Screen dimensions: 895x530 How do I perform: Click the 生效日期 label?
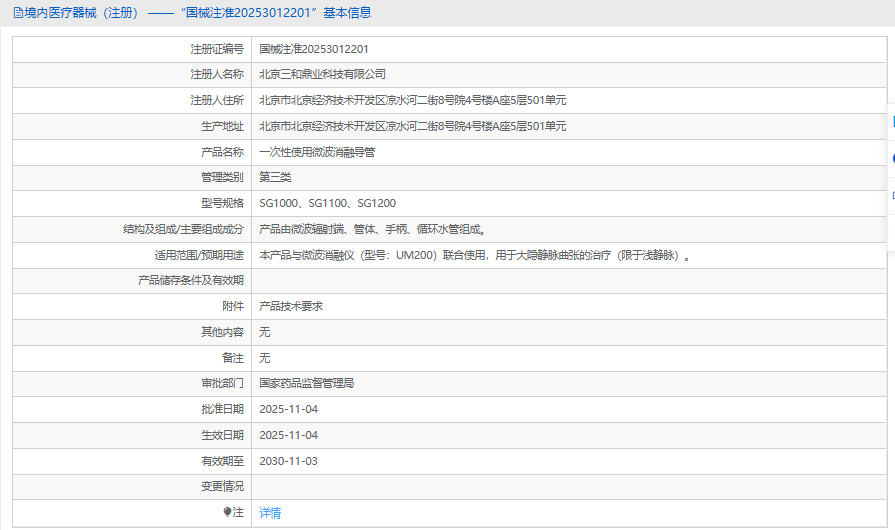click(x=222, y=435)
